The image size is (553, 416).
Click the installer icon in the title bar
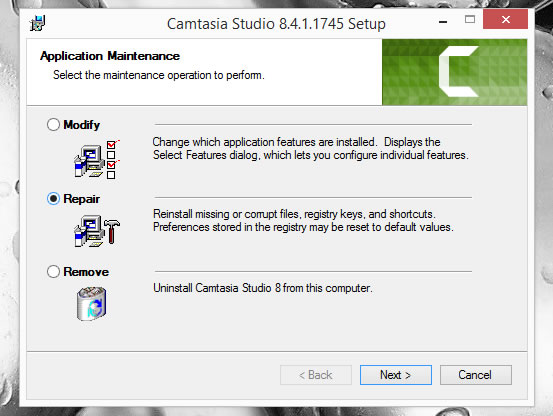point(38,23)
